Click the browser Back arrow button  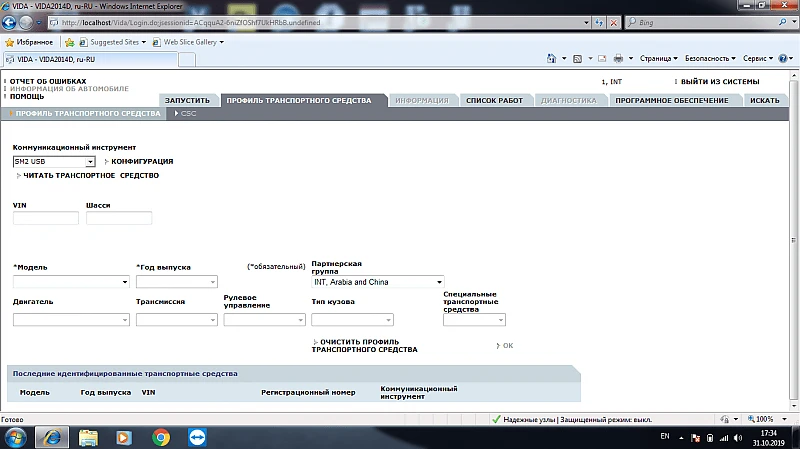9,22
